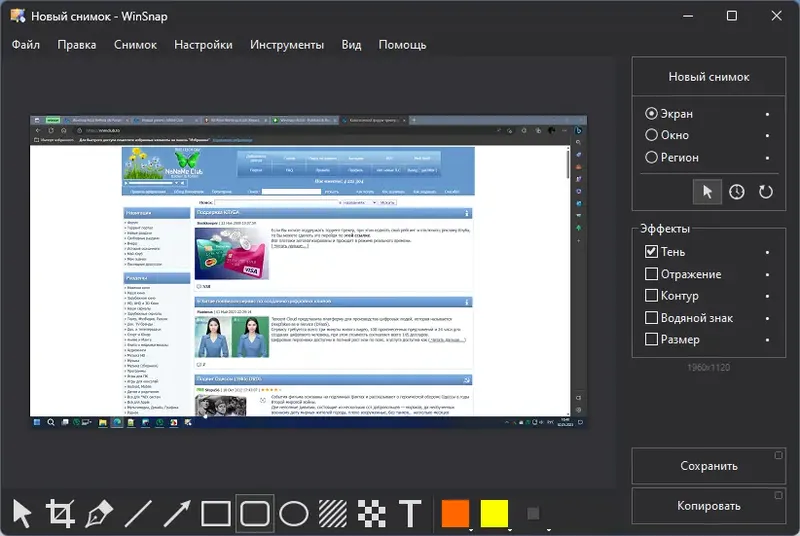Click the Новый снимок button
Viewport: 800px width, 536px height.
pyautogui.click(x=709, y=77)
